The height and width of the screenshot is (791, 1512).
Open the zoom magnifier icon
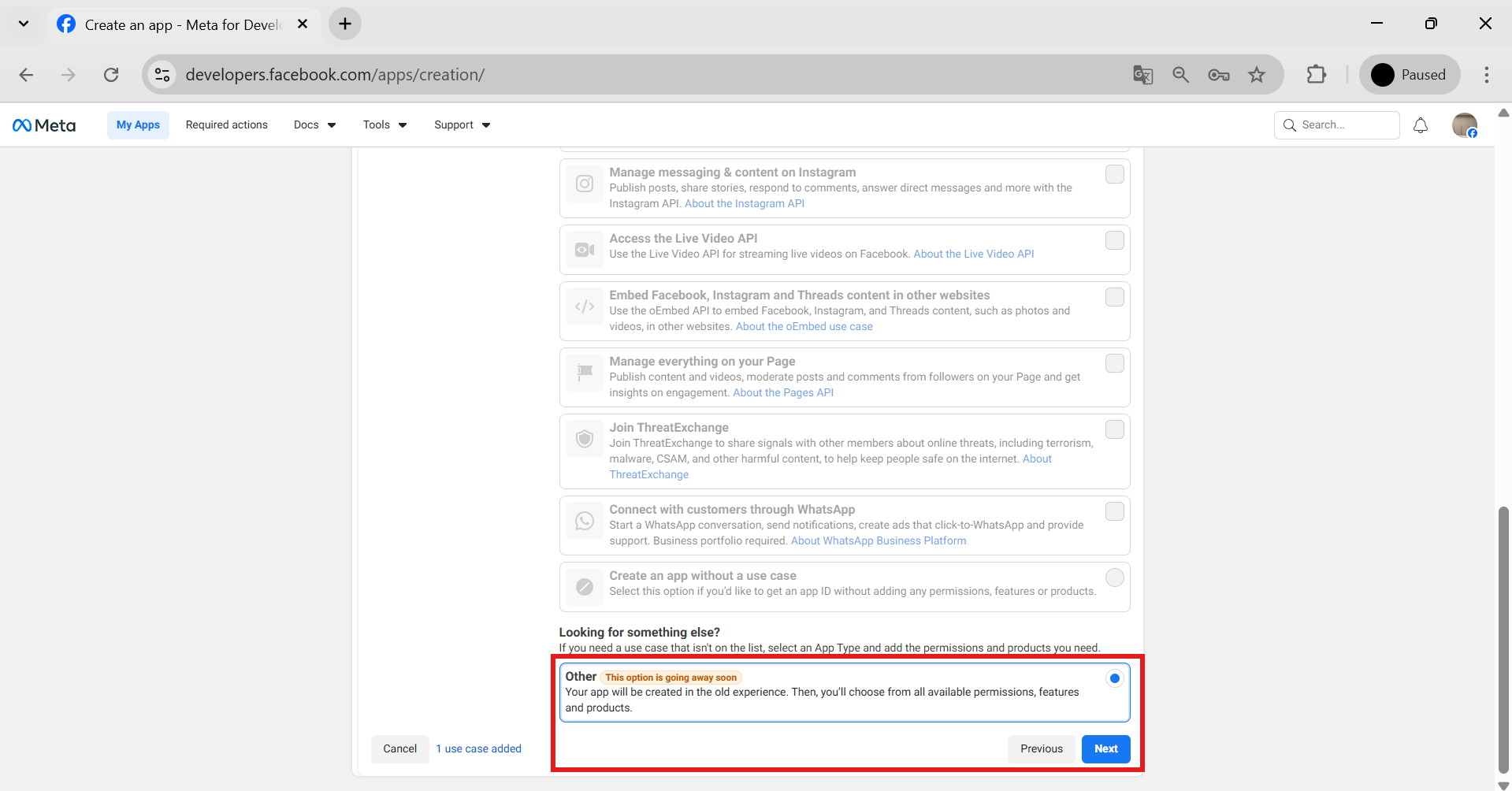coord(1180,75)
